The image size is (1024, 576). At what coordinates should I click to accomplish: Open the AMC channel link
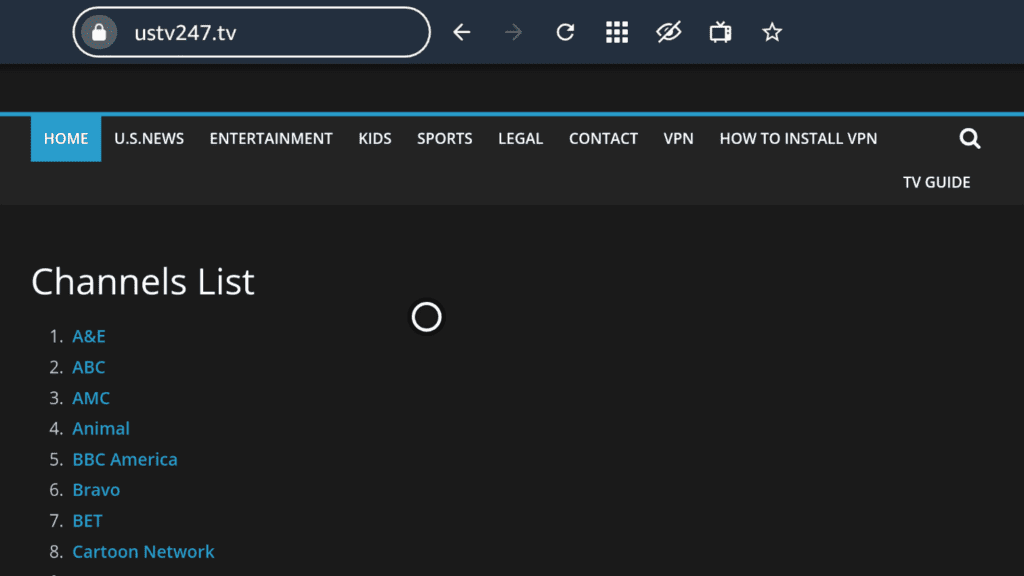91,398
